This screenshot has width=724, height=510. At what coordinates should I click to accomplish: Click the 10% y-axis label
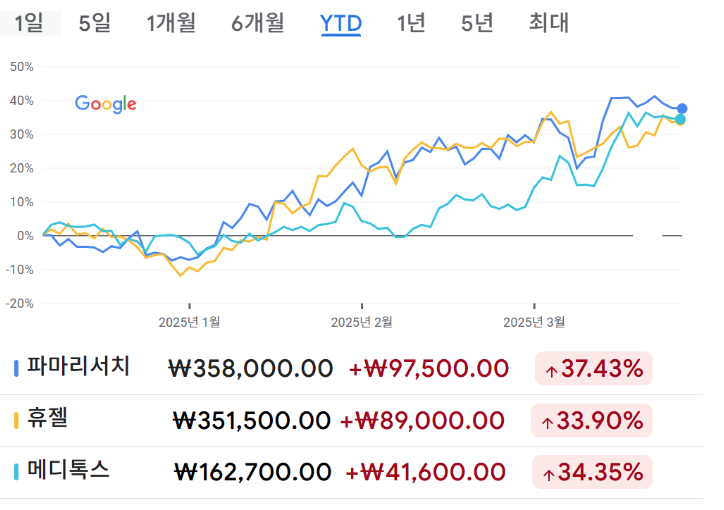pos(22,202)
